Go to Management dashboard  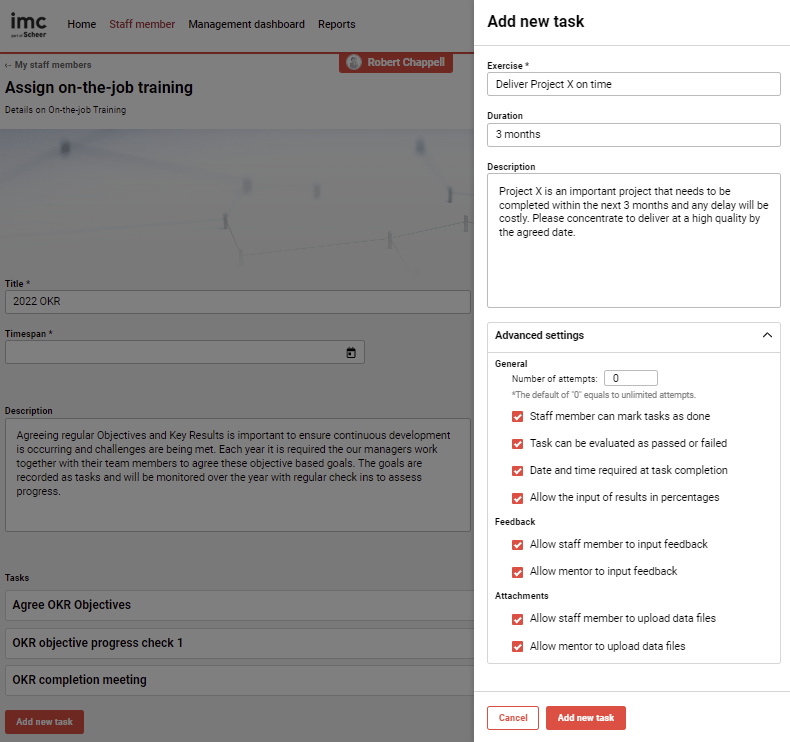tap(246, 24)
